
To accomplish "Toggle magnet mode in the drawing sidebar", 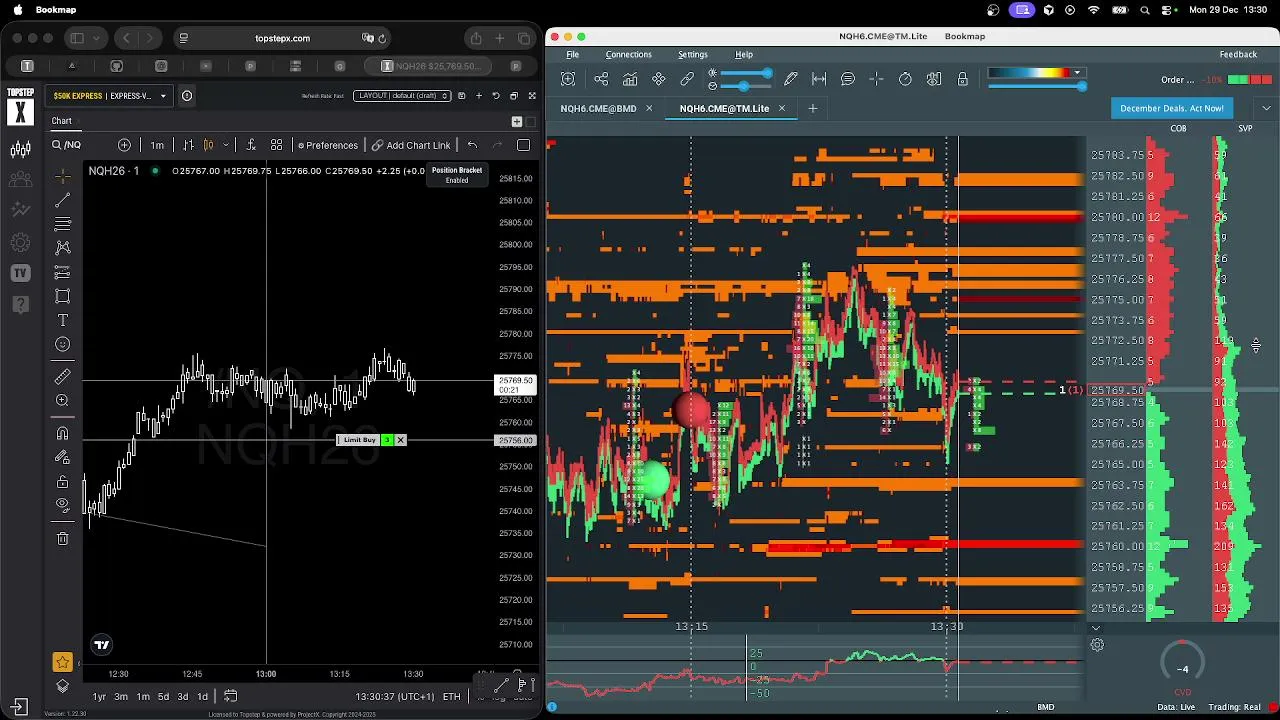I will coord(62,433).
